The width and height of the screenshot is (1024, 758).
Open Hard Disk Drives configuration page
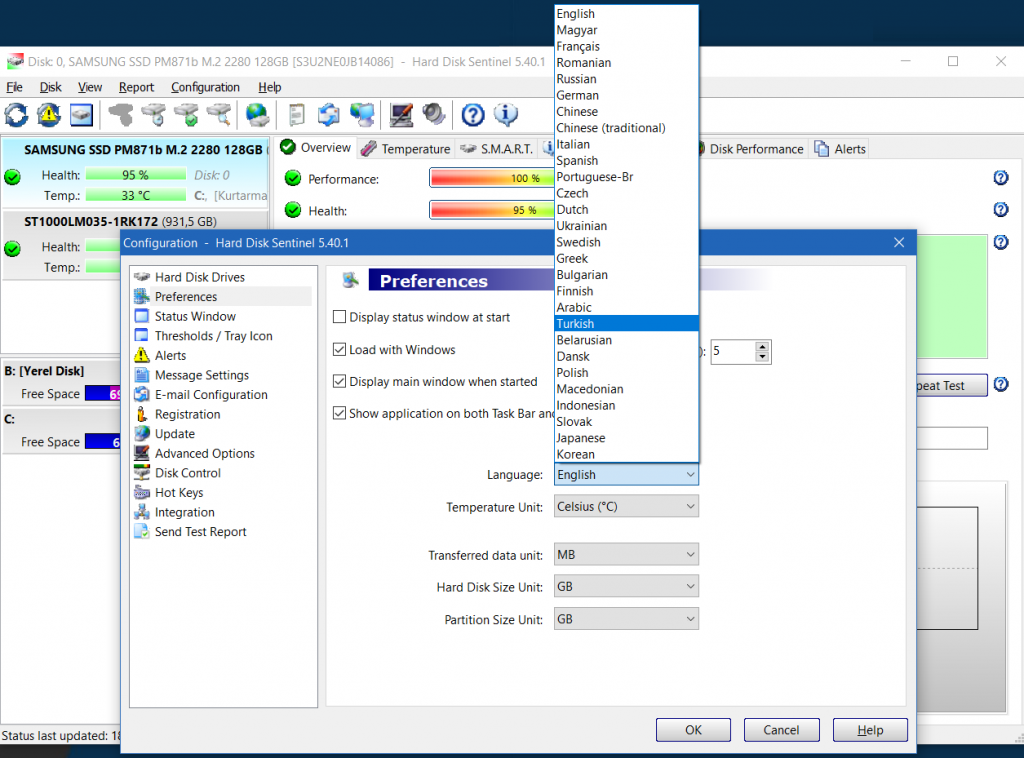coord(200,277)
